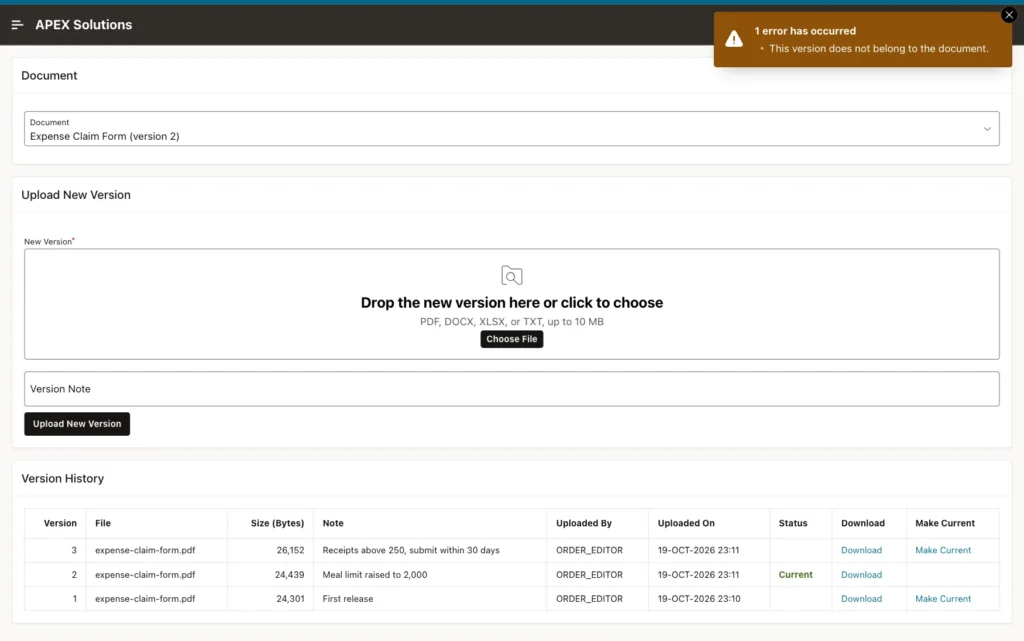This screenshot has width=1024, height=641.
Task: Click the Download column header
Action: pos(863,523)
